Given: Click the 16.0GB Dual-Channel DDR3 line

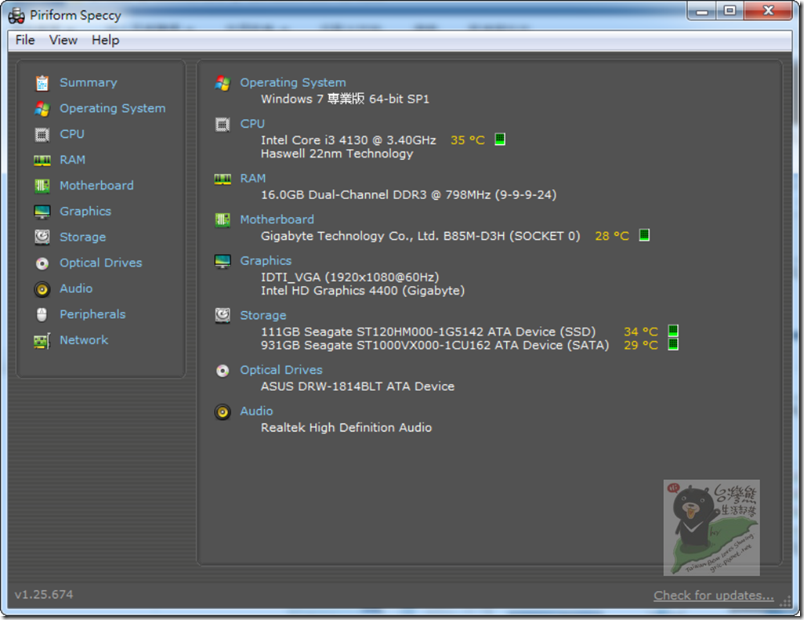Looking at the screenshot, I should coord(409,195).
